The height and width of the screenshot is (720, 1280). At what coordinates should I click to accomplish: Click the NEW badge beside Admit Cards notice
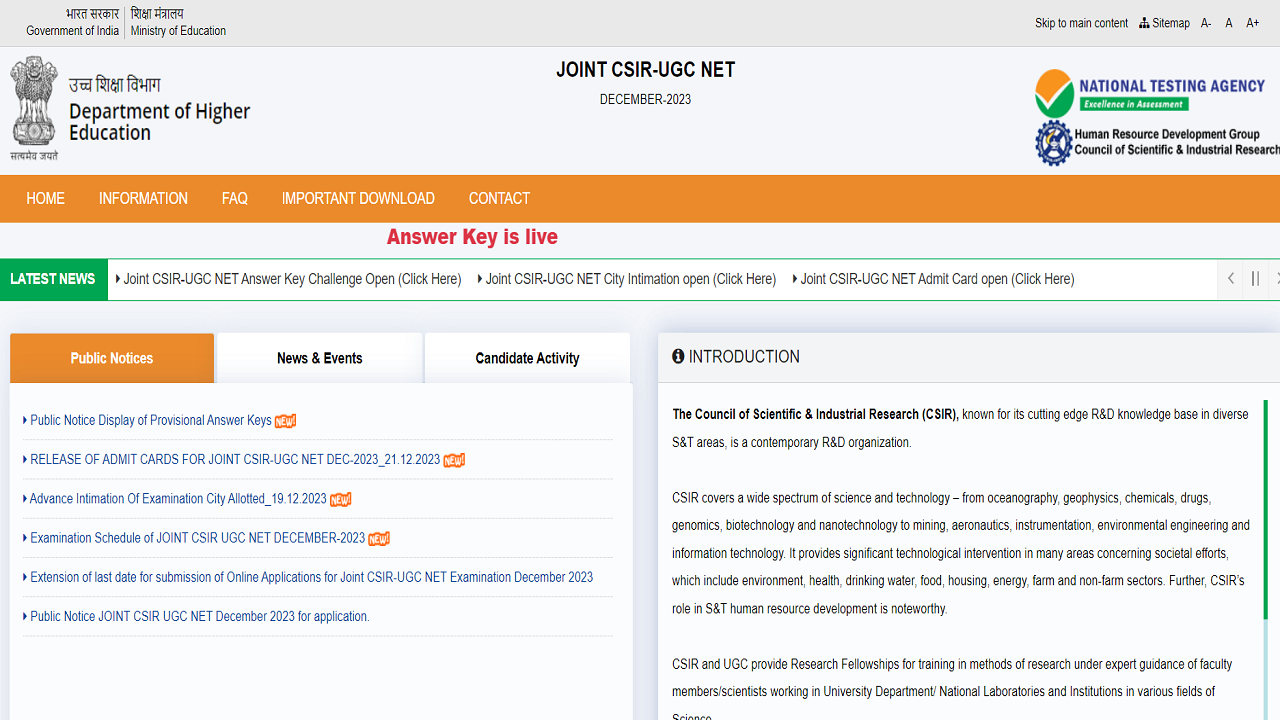(454, 461)
